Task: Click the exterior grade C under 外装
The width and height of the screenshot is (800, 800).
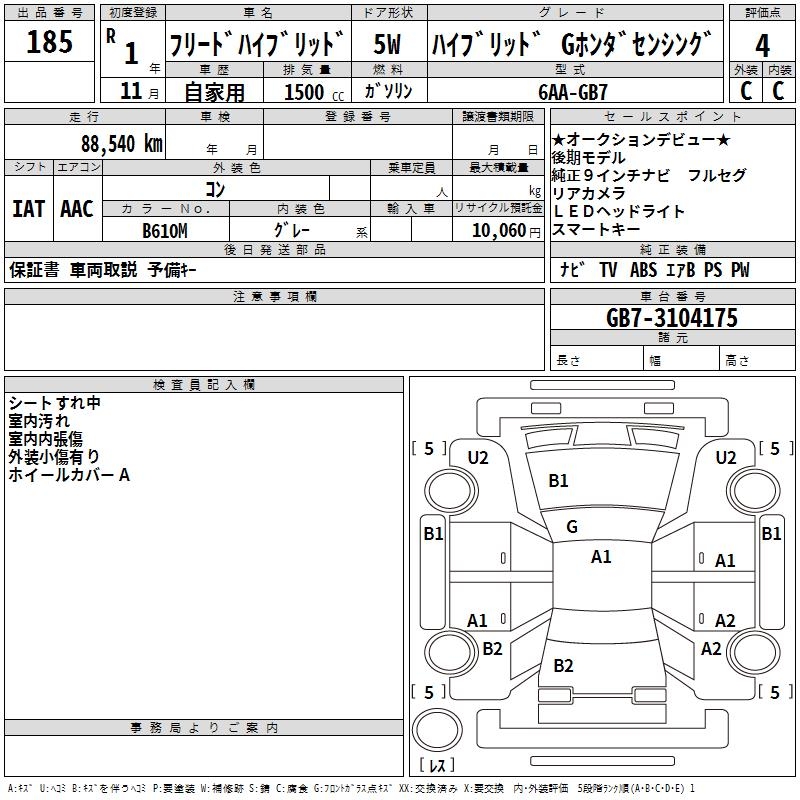Action: point(746,90)
